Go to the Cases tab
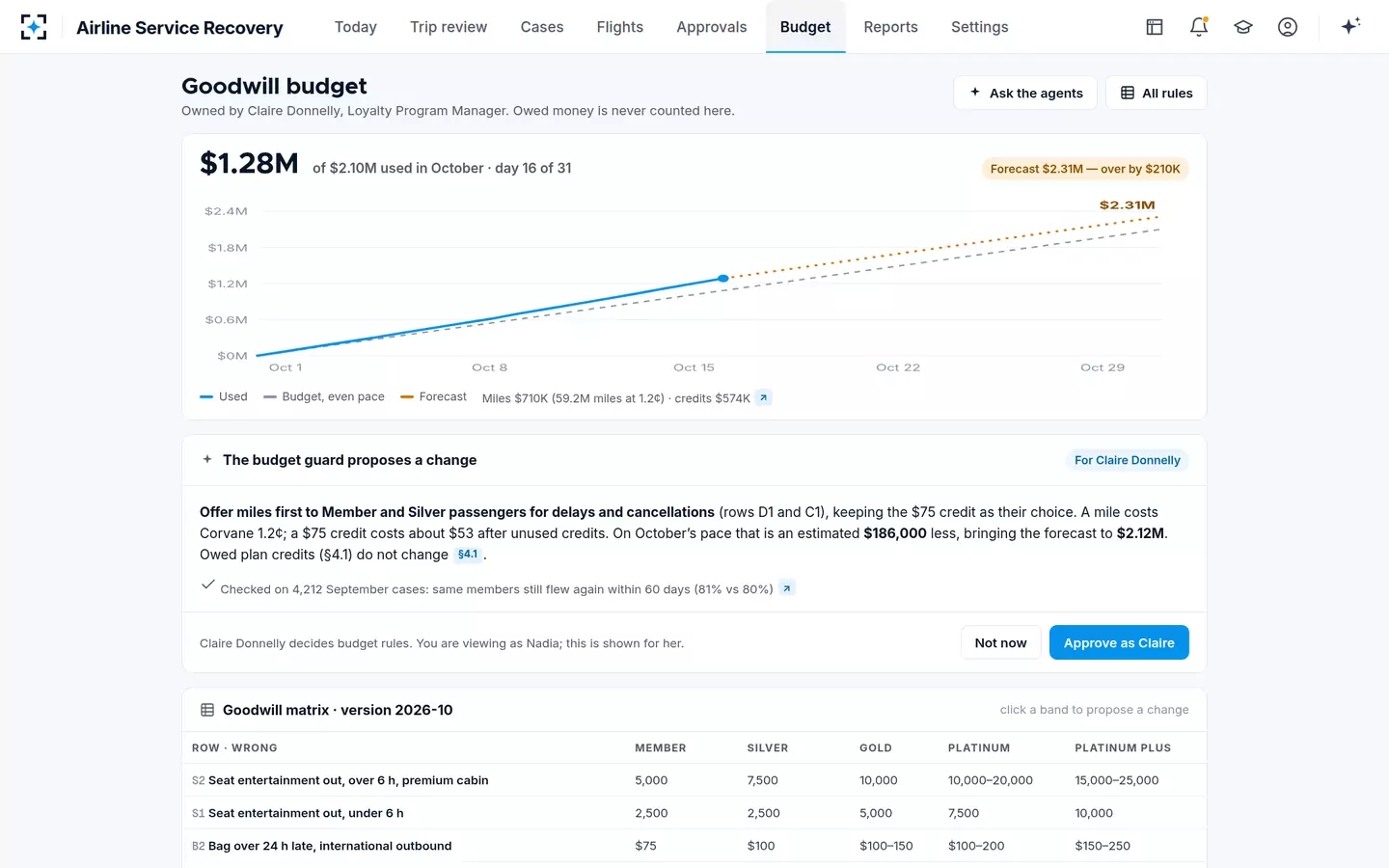Image resolution: width=1389 pixels, height=868 pixels. point(542,27)
